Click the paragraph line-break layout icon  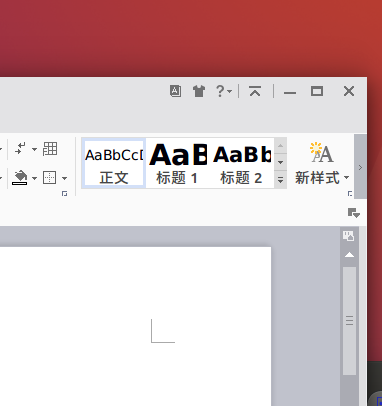(x=21, y=149)
